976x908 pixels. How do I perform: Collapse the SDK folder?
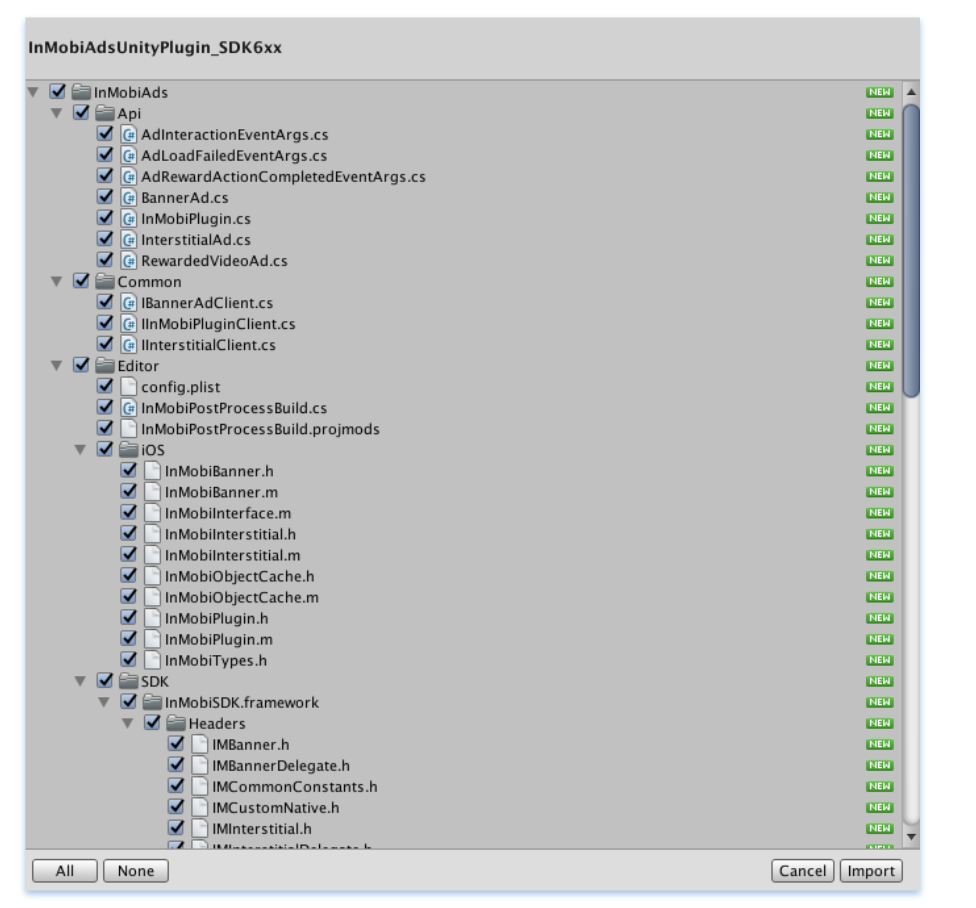(80, 681)
